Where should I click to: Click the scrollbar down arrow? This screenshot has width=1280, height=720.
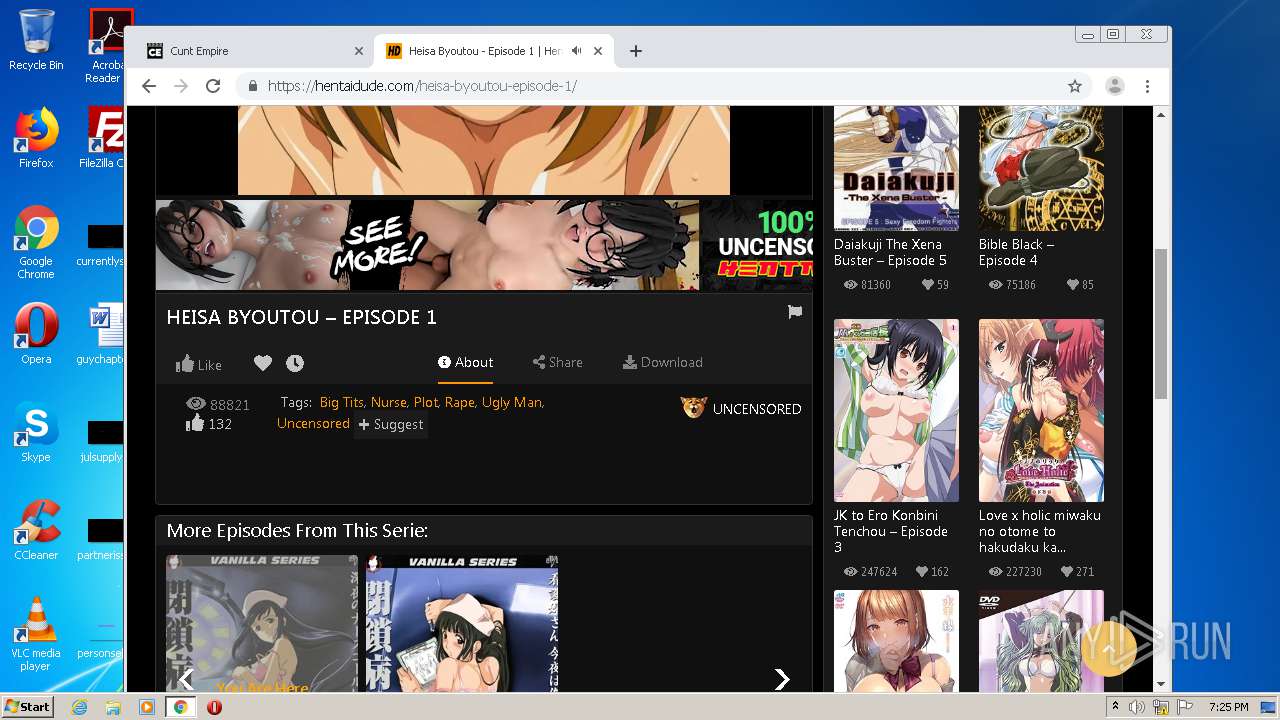point(1161,684)
